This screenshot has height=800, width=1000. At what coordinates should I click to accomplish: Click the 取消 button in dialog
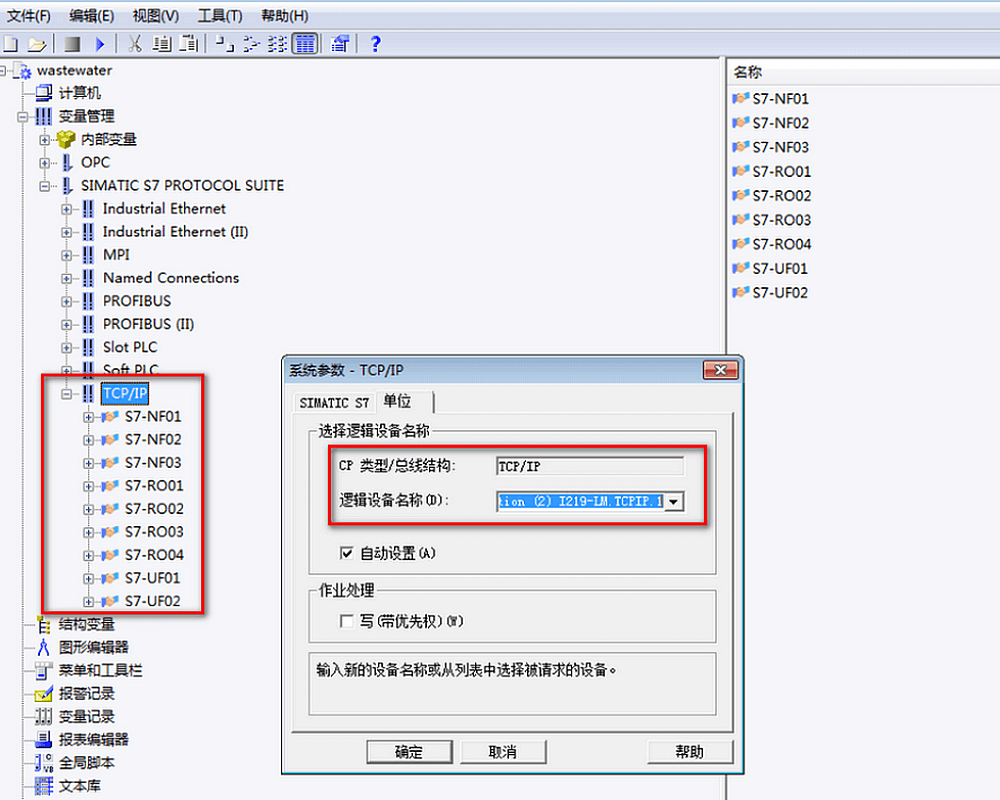(x=503, y=752)
